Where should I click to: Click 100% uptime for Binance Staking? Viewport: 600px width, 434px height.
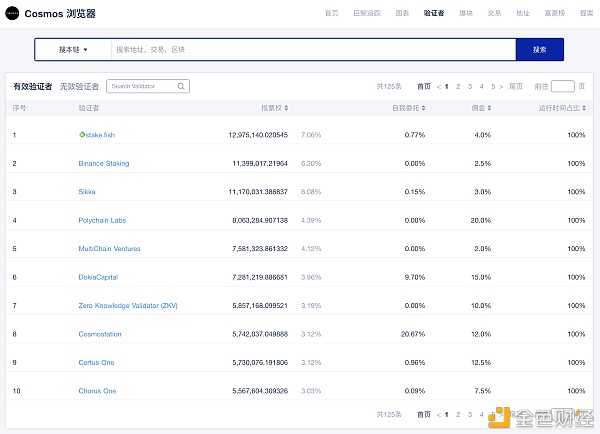pyautogui.click(x=576, y=163)
